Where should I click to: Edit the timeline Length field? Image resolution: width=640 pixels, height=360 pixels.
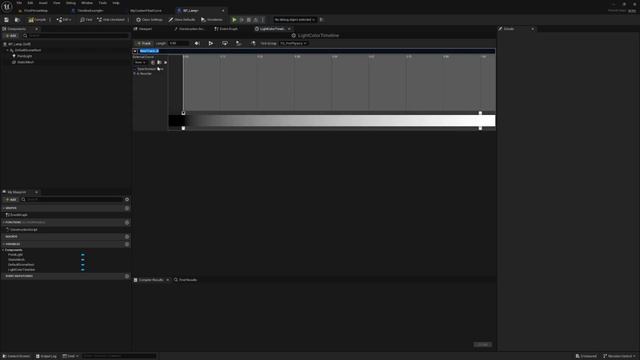(x=178, y=43)
